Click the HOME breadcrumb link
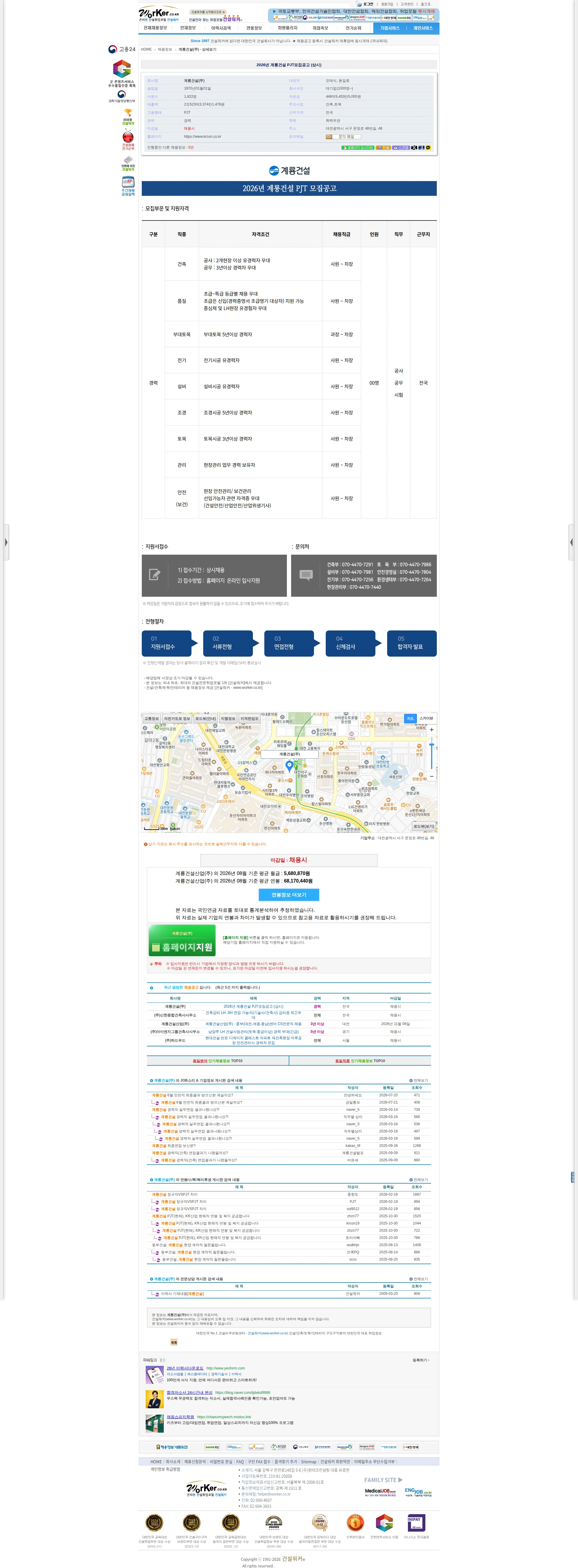 point(146,49)
